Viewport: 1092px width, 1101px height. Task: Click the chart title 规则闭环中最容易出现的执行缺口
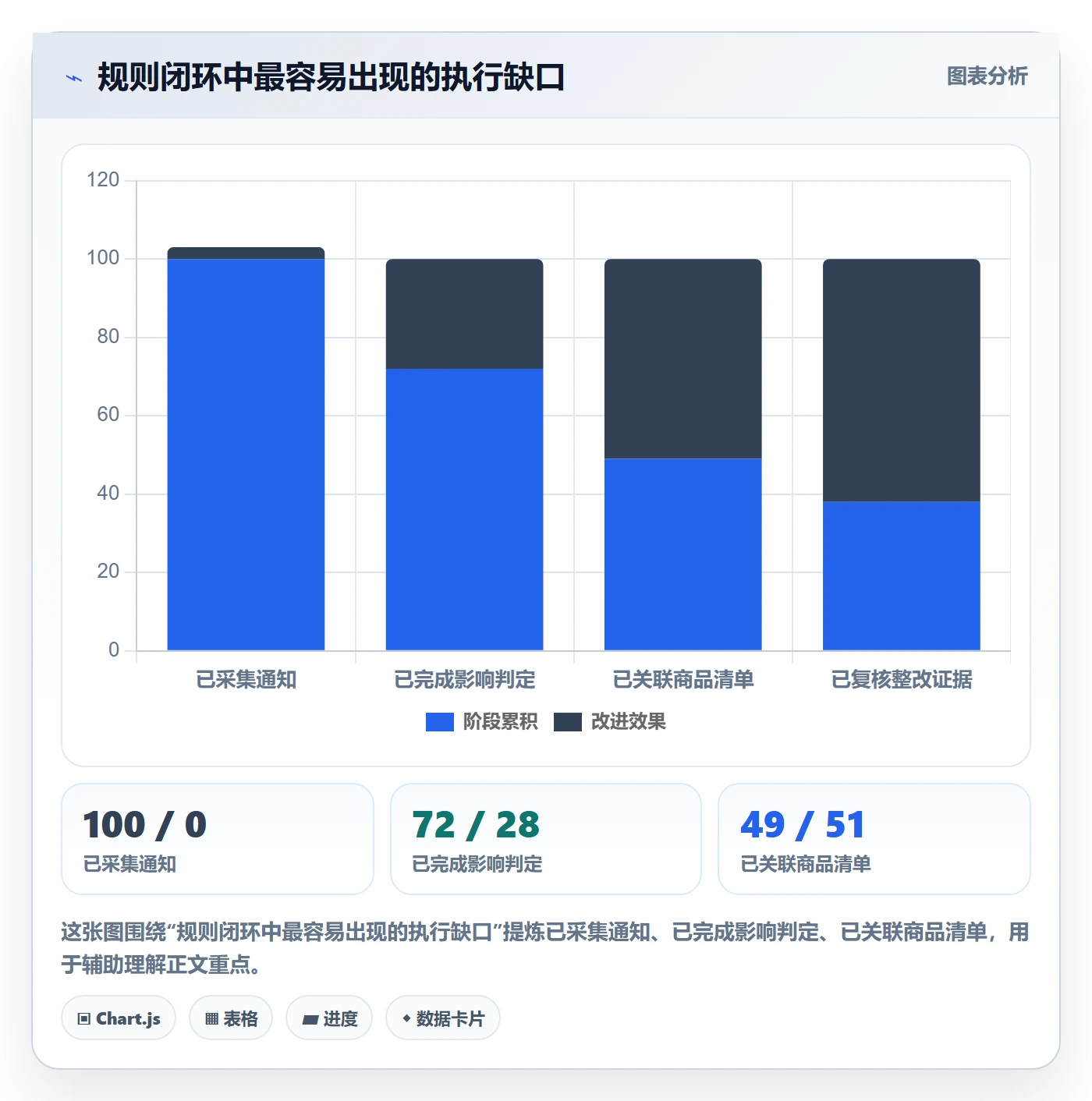click(x=331, y=78)
